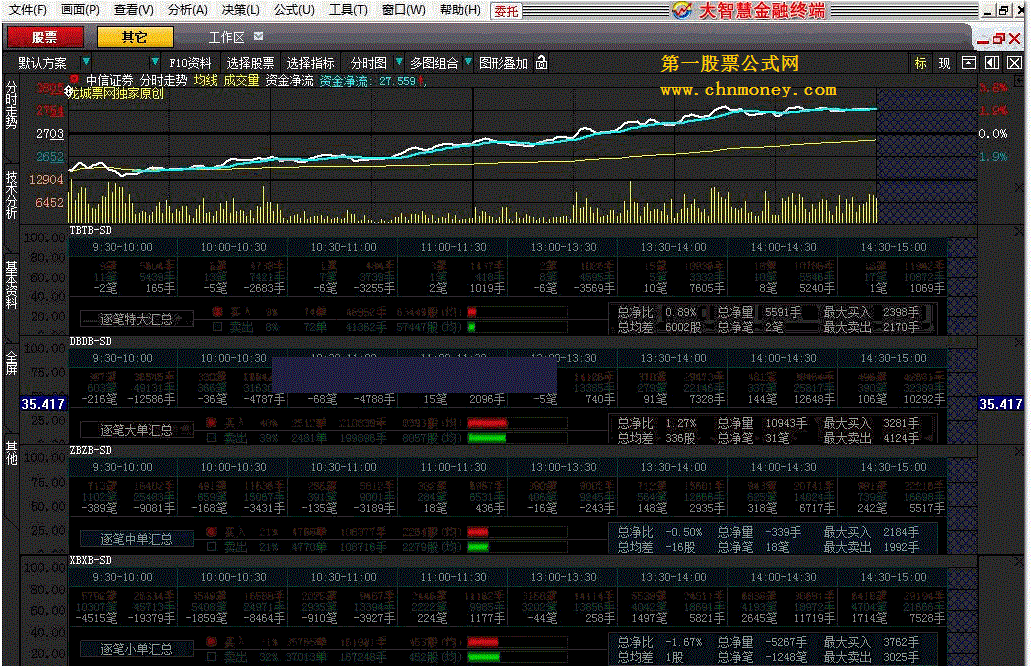
Task: Expand the 多图组合 dropdown arrow
Action: [x=468, y=62]
